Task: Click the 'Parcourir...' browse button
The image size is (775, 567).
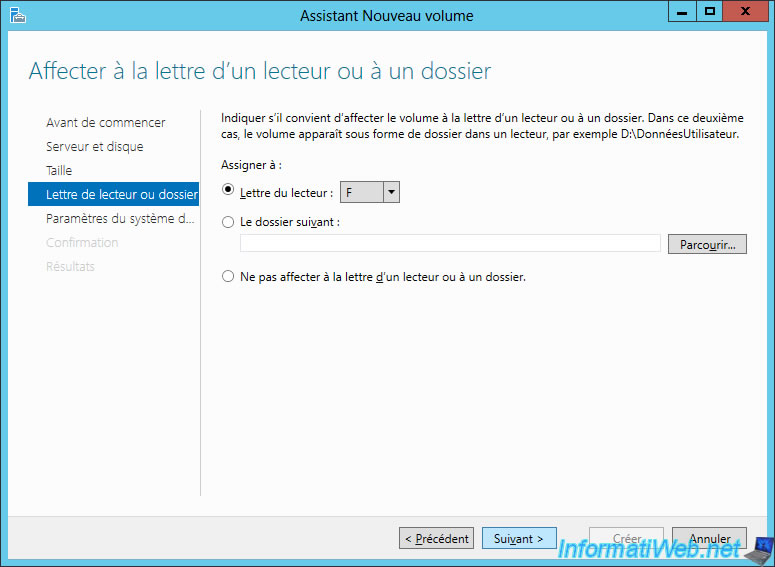Action: 707,244
